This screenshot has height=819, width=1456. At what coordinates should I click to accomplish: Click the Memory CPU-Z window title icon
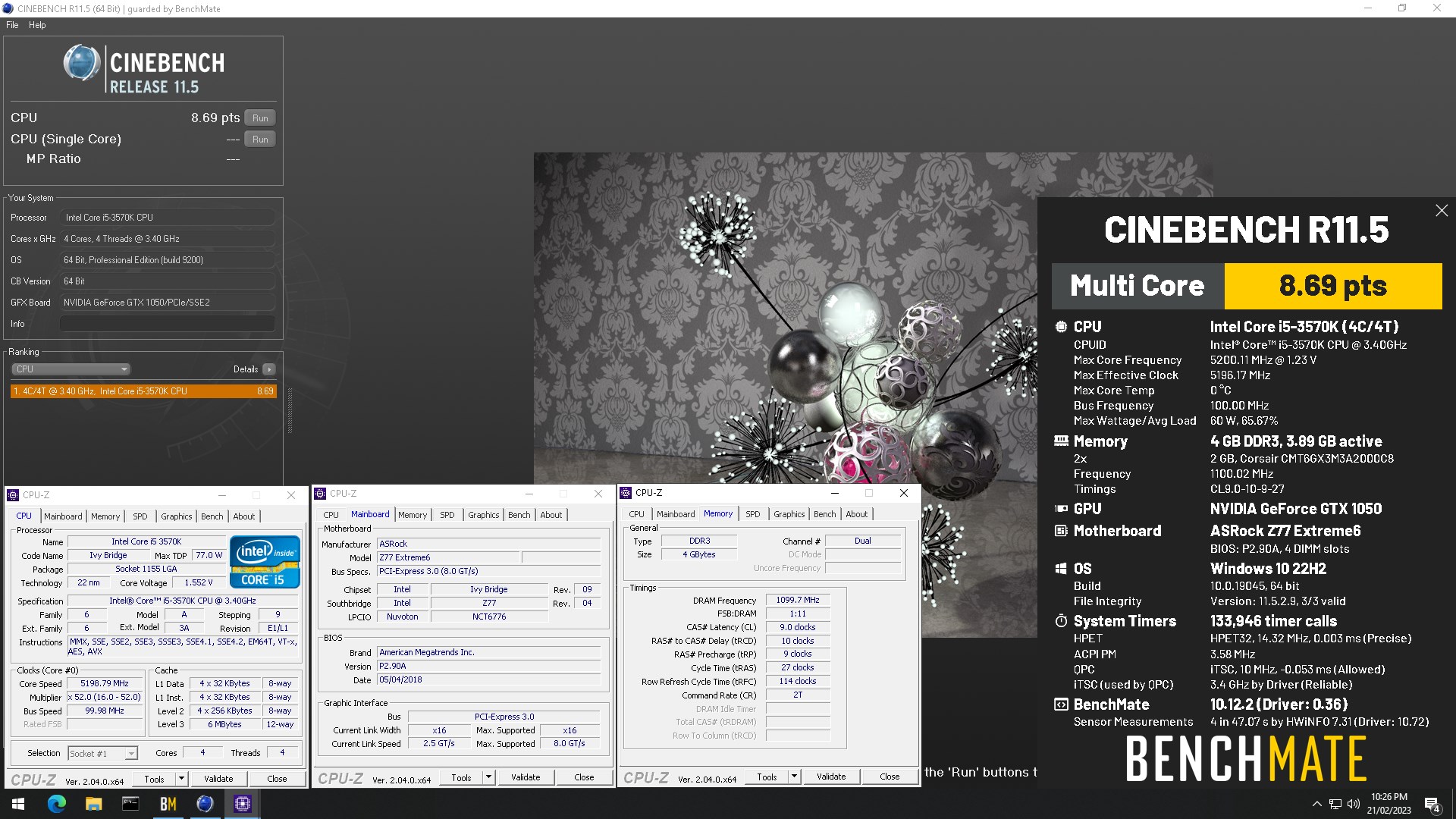pos(626,493)
